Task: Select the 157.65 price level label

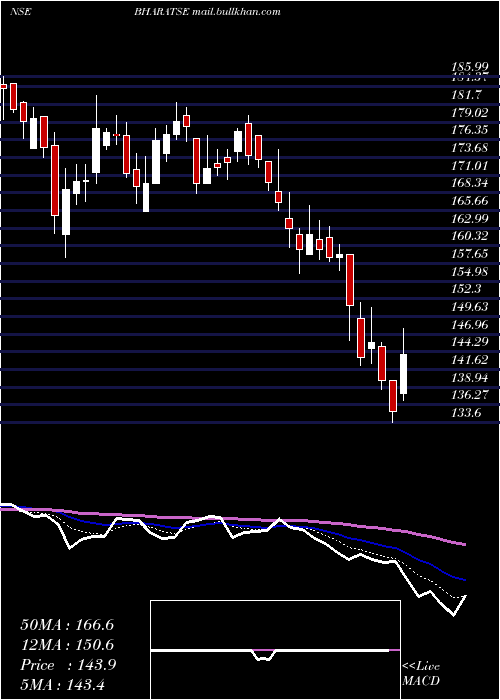Action: pyautogui.click(x=470, y=254)
